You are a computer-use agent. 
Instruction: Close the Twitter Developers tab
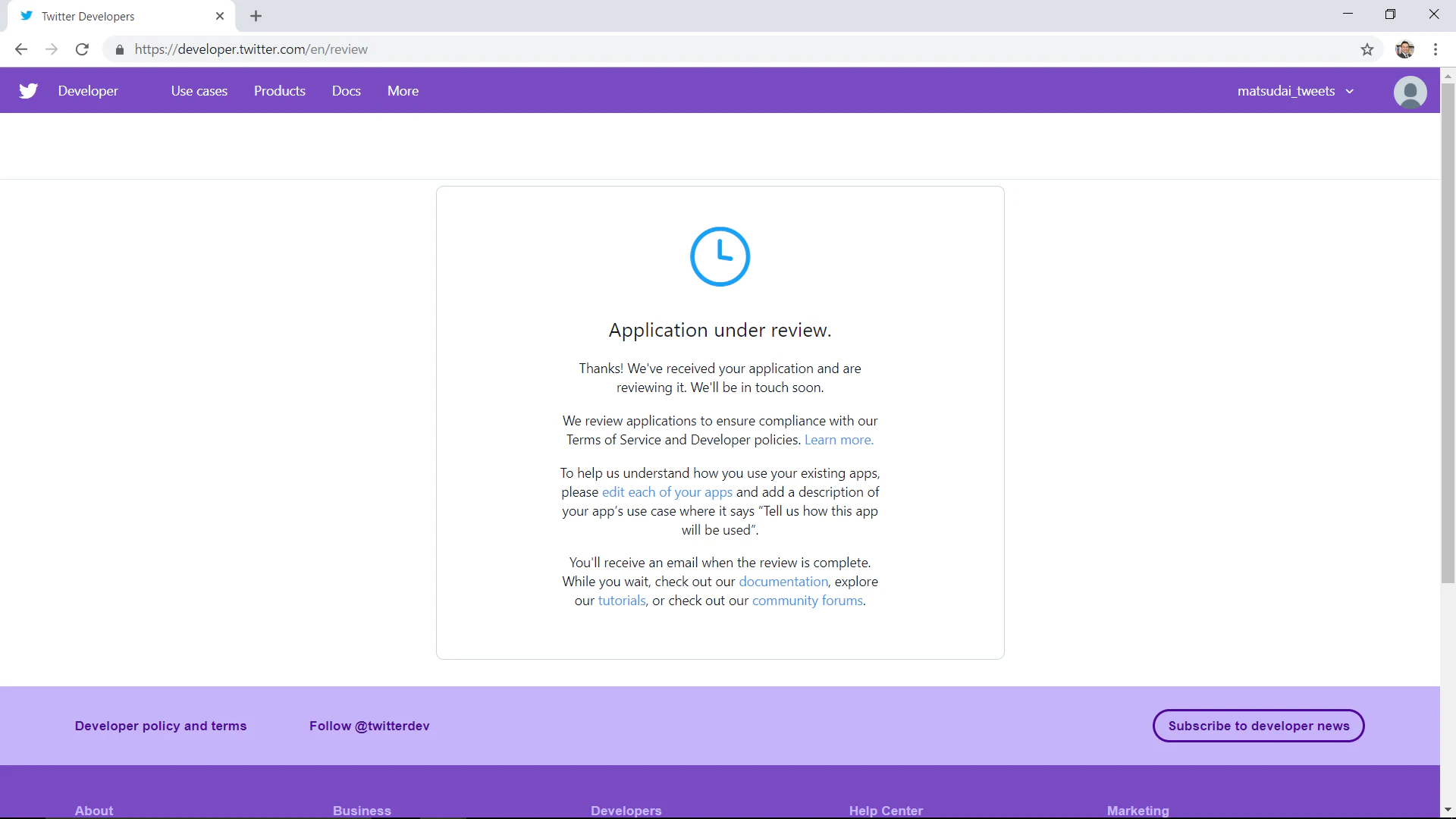[220, 16]
